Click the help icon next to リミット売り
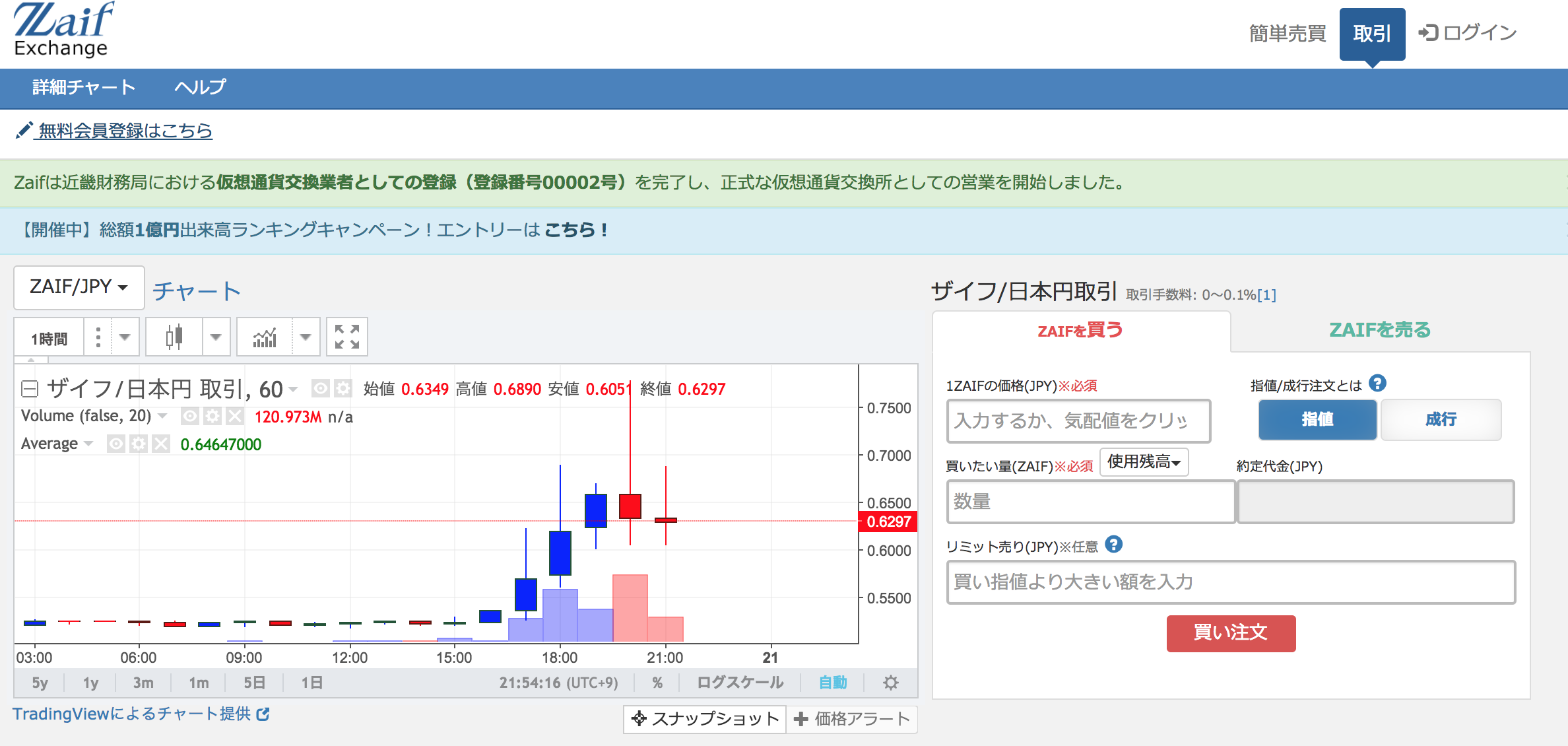Screen dimensions: 1568x746 [1113, 544]
